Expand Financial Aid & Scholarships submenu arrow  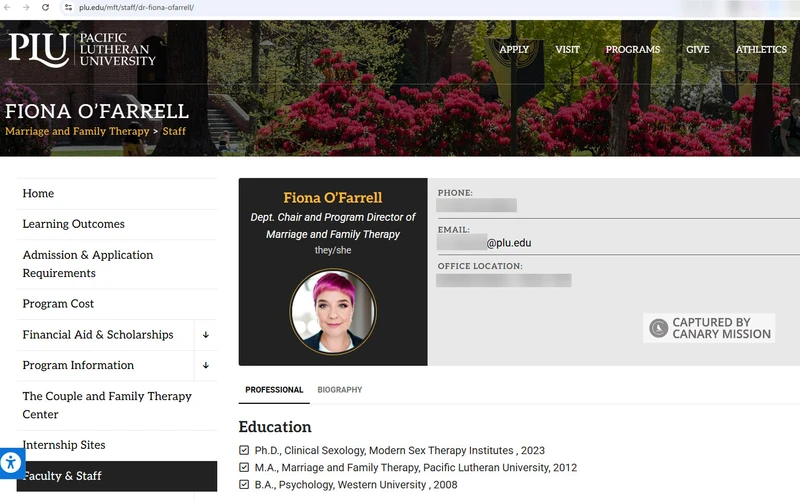206,335
